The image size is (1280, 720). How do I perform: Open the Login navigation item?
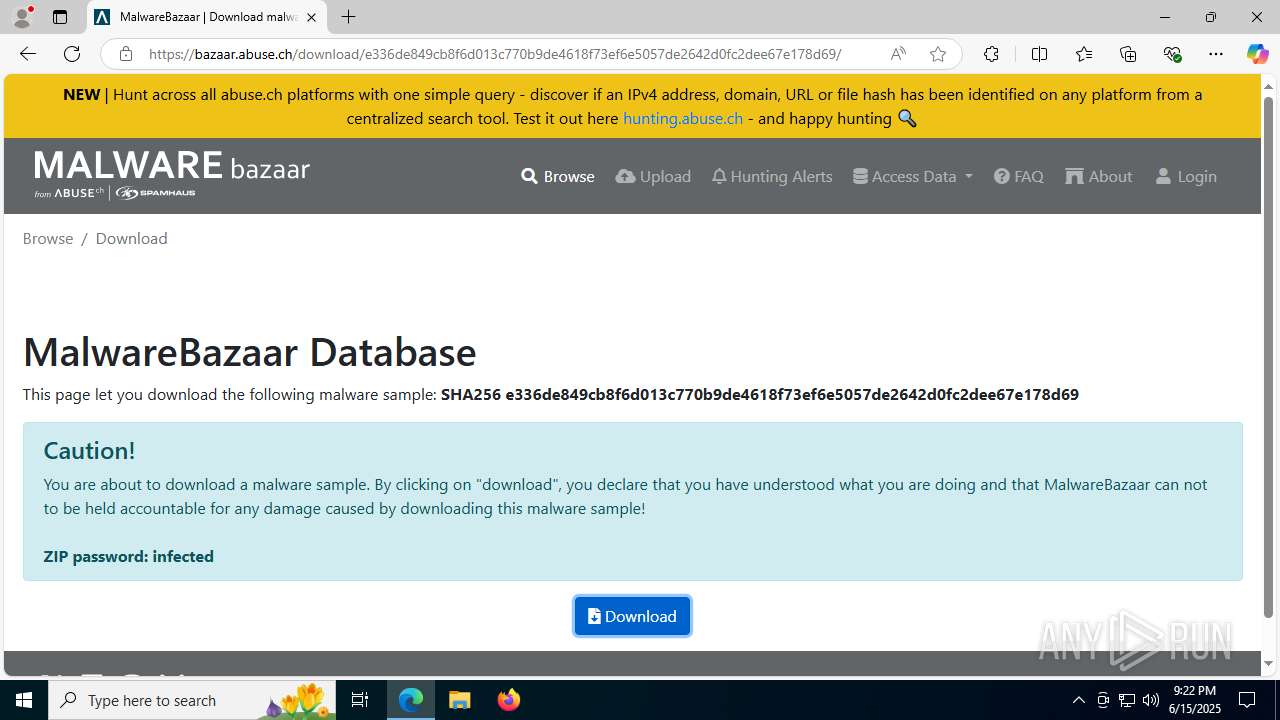click(x=1186, y=176)
